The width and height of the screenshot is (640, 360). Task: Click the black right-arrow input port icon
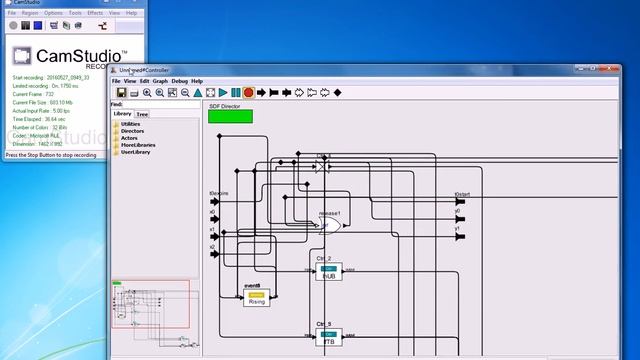[261, 93]
